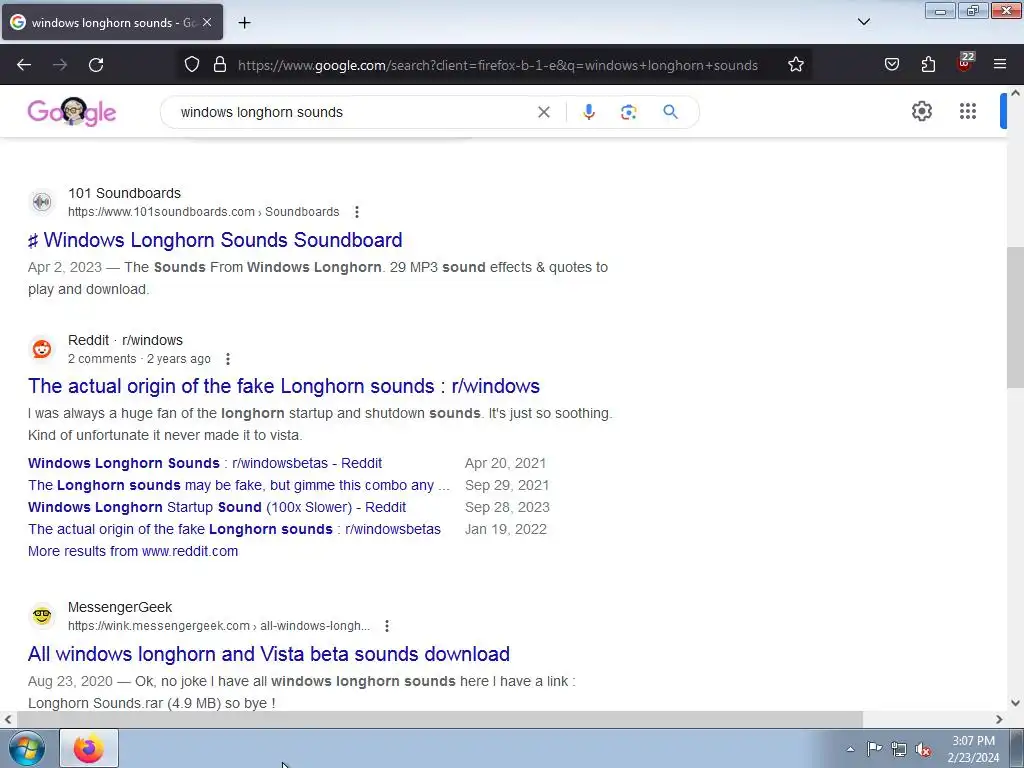
Task: Open a new browser tab
Action: (x=244, y=23)
